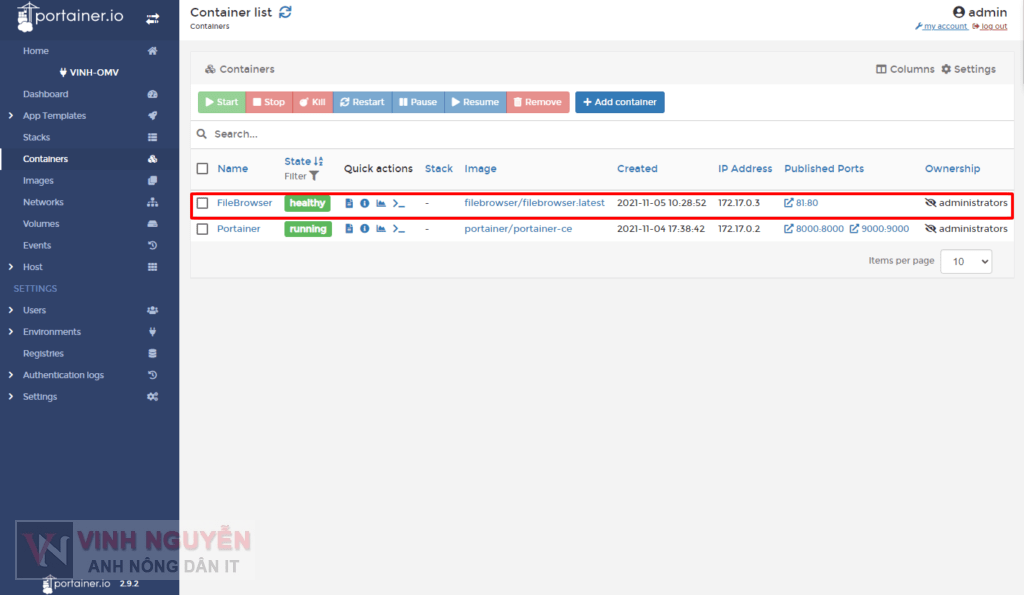Click the refresh icon beside Container list
The width and height of the screenshot is (1024, 595).
(285, 12)
